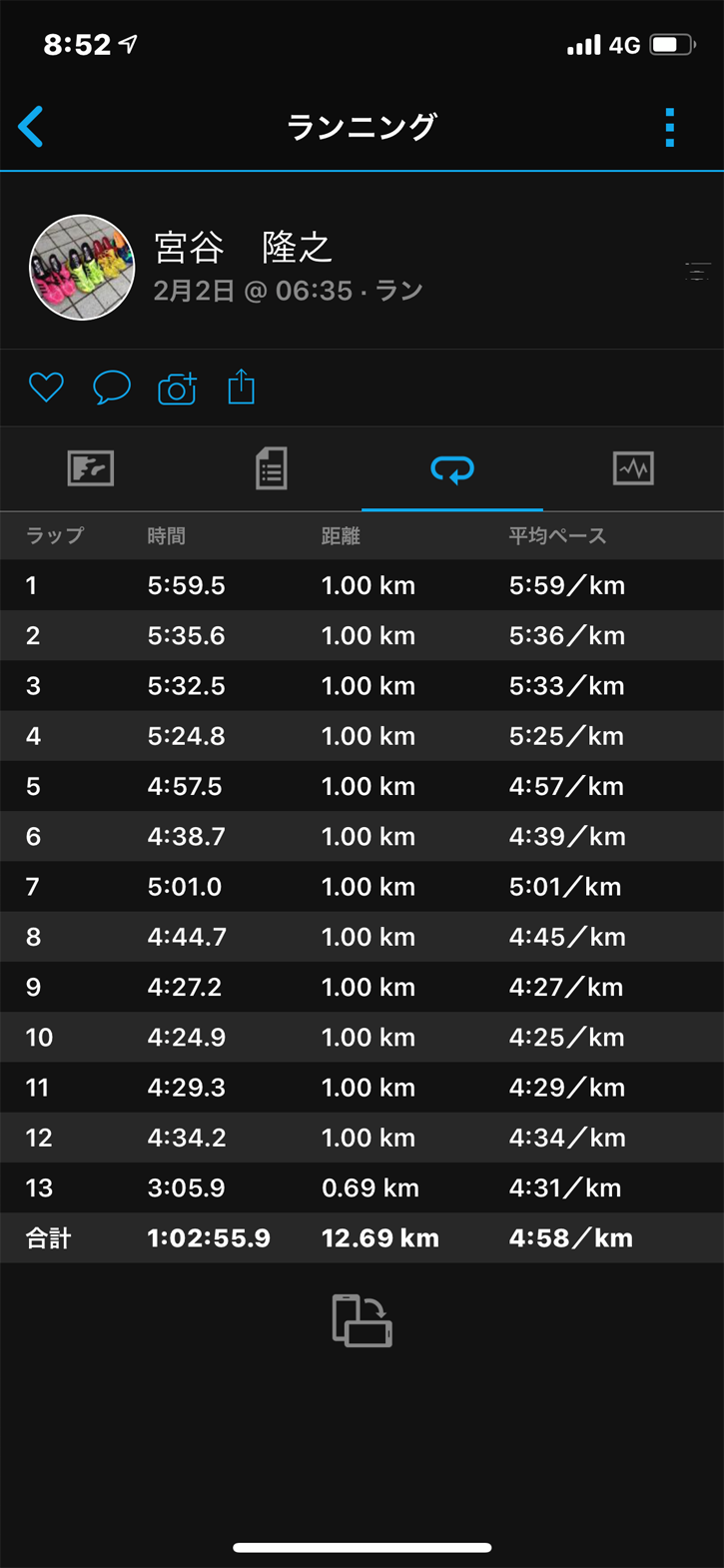
Task: Switch to the overview map tab
Action: tap(91, 468)
